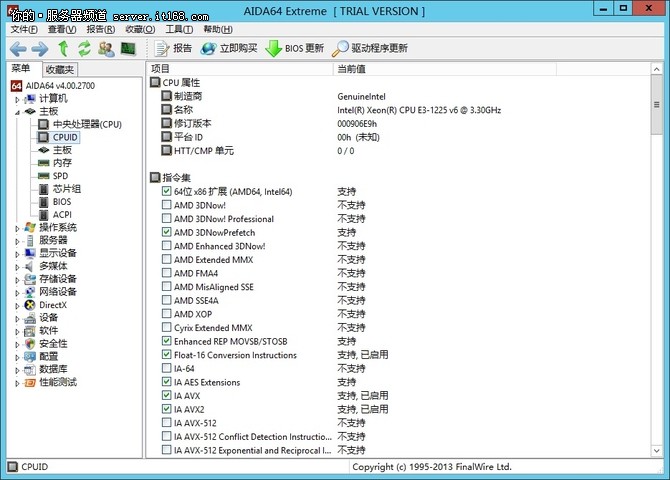The width and height of the screenshot is (670, 480).
Task: Go up one level with green arrow
Action: [63, 49]
